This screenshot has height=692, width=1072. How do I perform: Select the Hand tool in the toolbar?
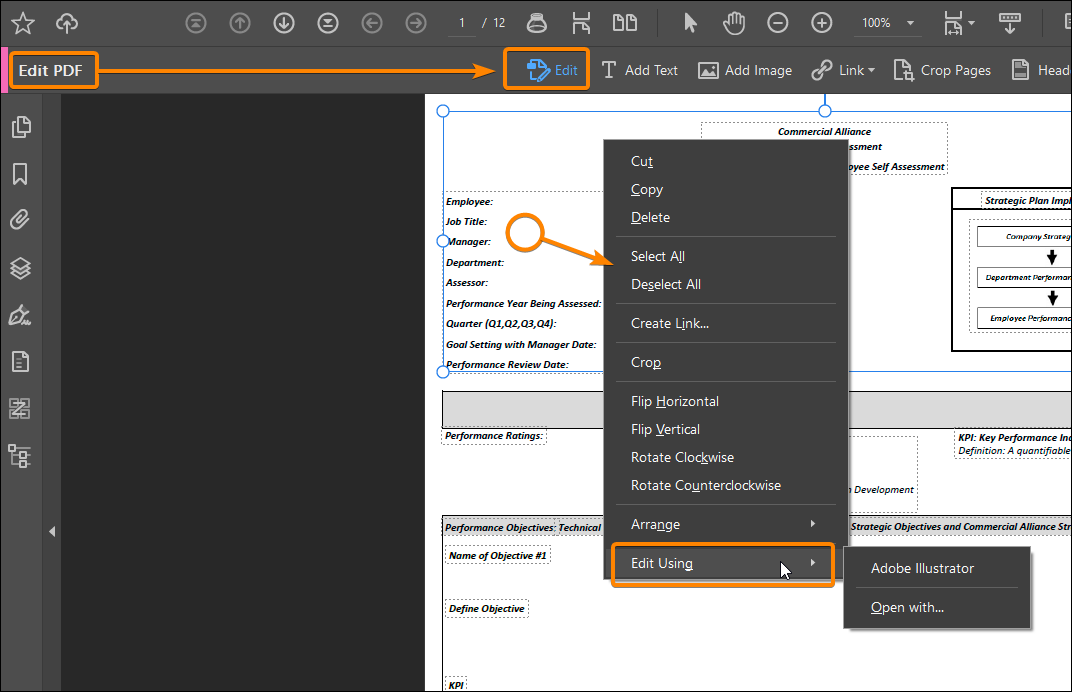(x=733, y=22)
